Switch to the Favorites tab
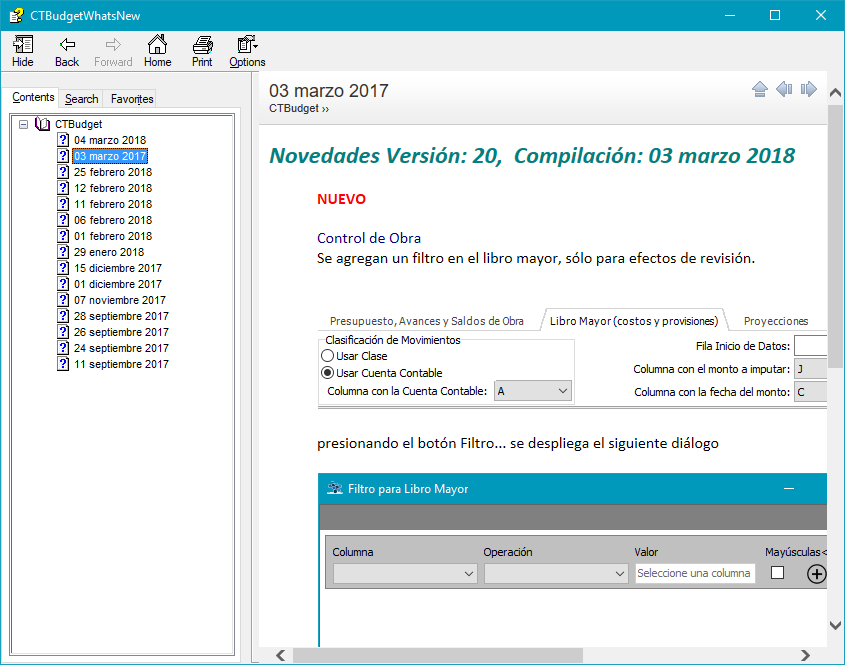The image size is (845, 665). pos(132,99)
